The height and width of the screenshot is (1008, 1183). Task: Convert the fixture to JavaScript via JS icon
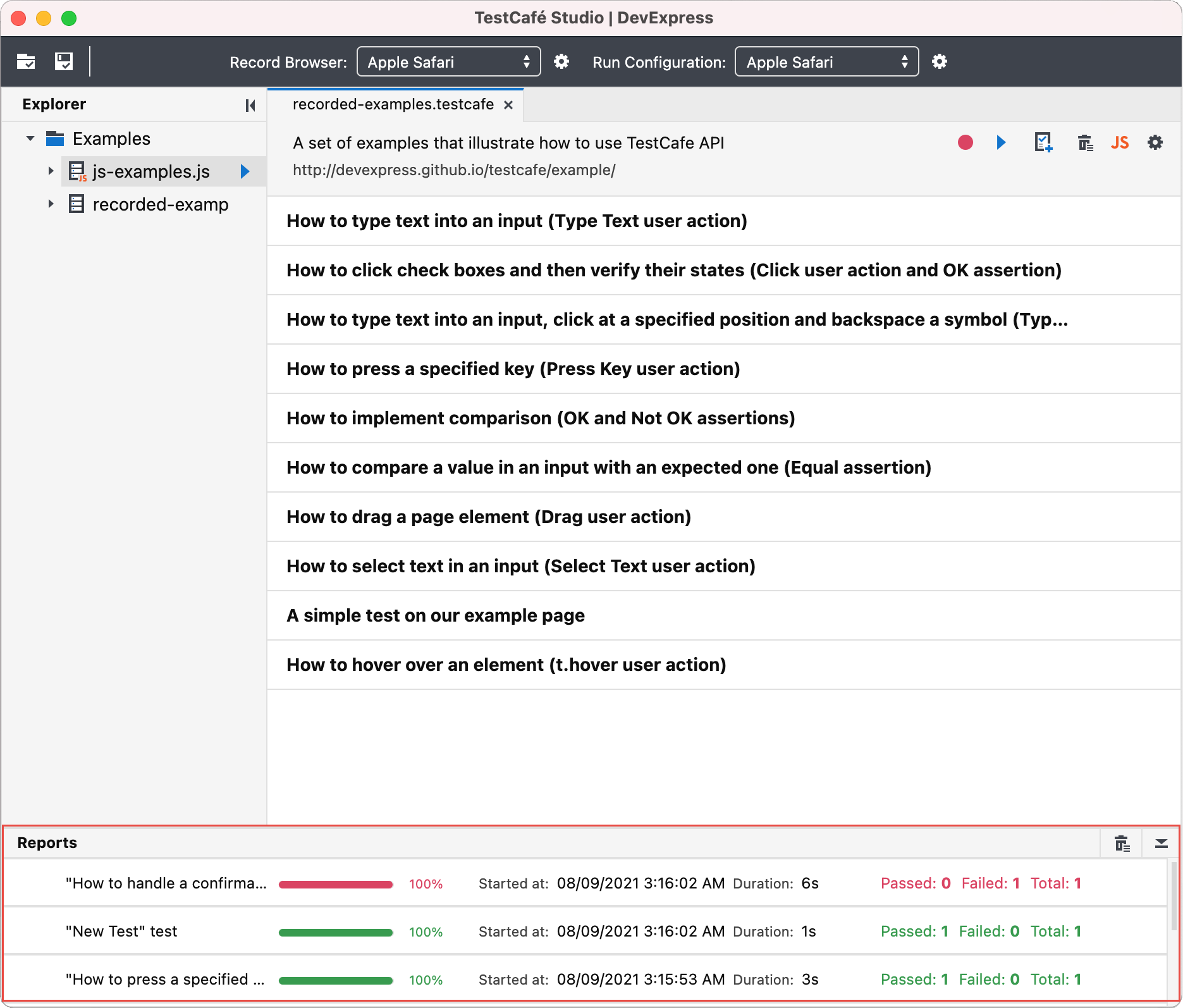tap(1120, 143)
